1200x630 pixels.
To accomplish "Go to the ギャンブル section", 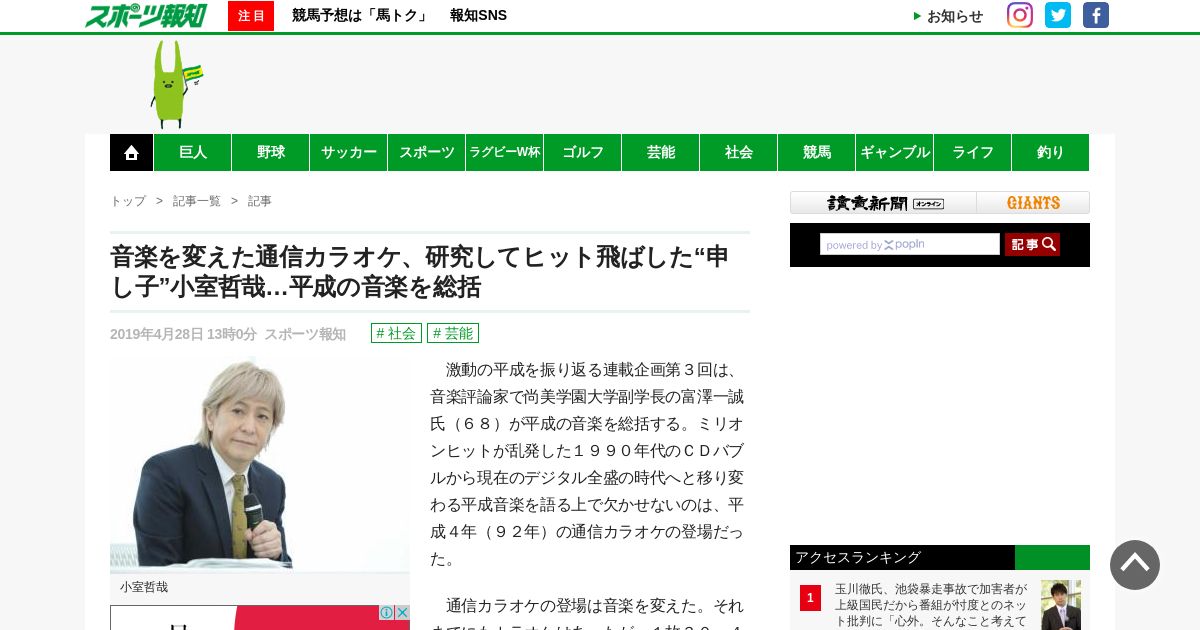I will 895,153.
